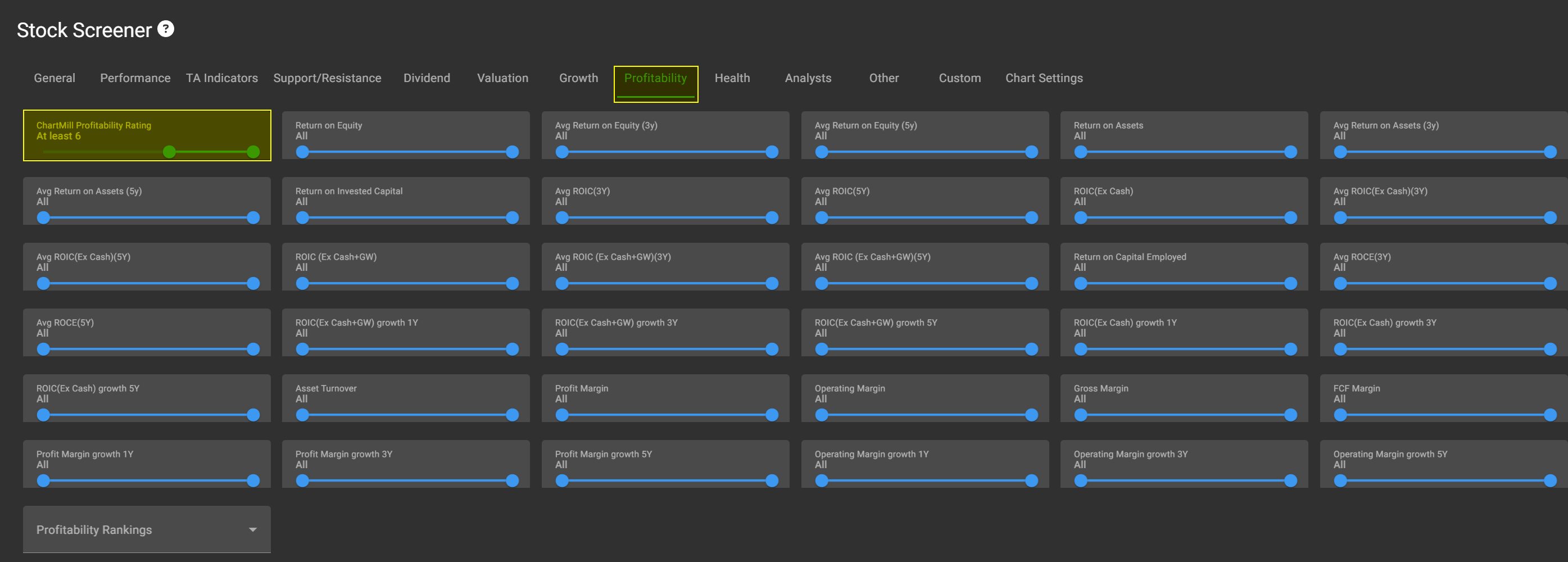Open the Valuation tab
Image resolution: width=1568 pixels, height=562 pixels.
point(502,78)
